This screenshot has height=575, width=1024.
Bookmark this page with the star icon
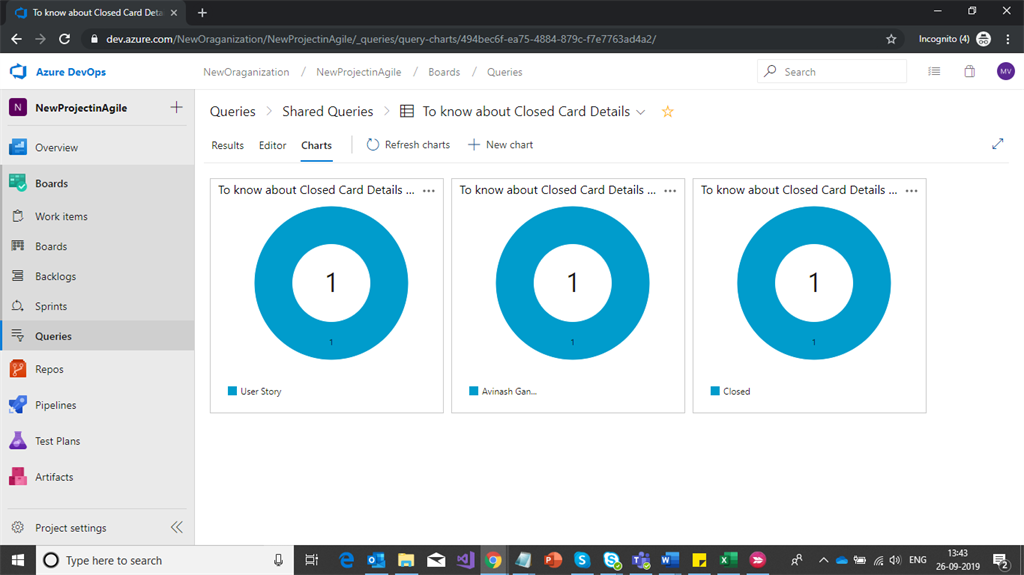891,39
